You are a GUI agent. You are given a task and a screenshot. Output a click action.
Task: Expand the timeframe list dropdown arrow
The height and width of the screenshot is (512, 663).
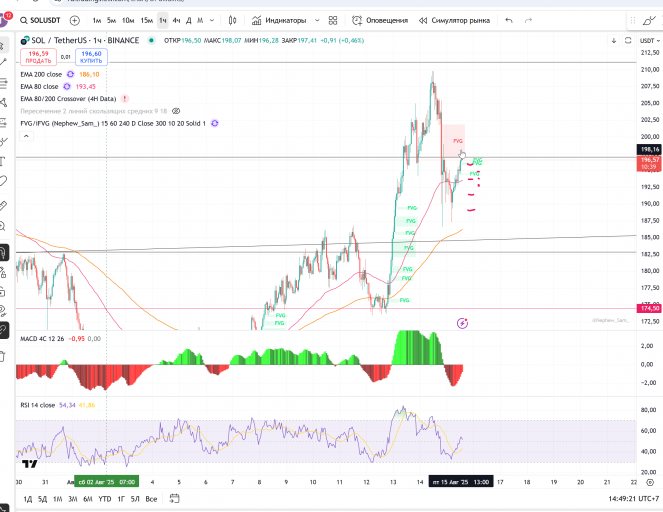click(212, 20)
